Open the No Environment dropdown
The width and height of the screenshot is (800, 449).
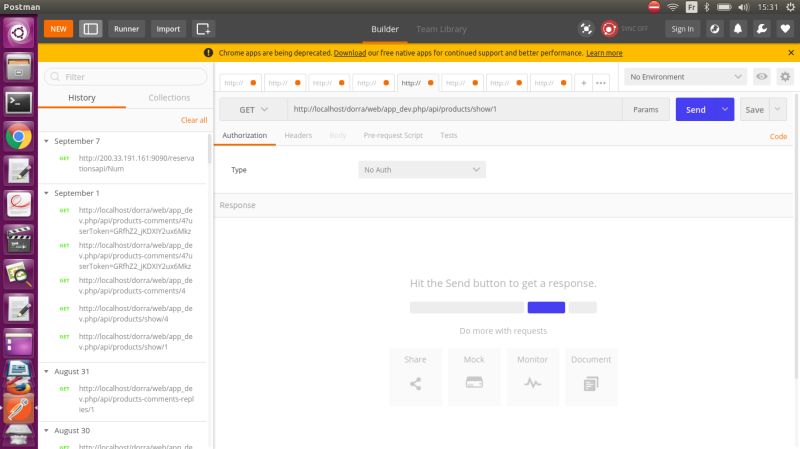[x=685, y=77]
